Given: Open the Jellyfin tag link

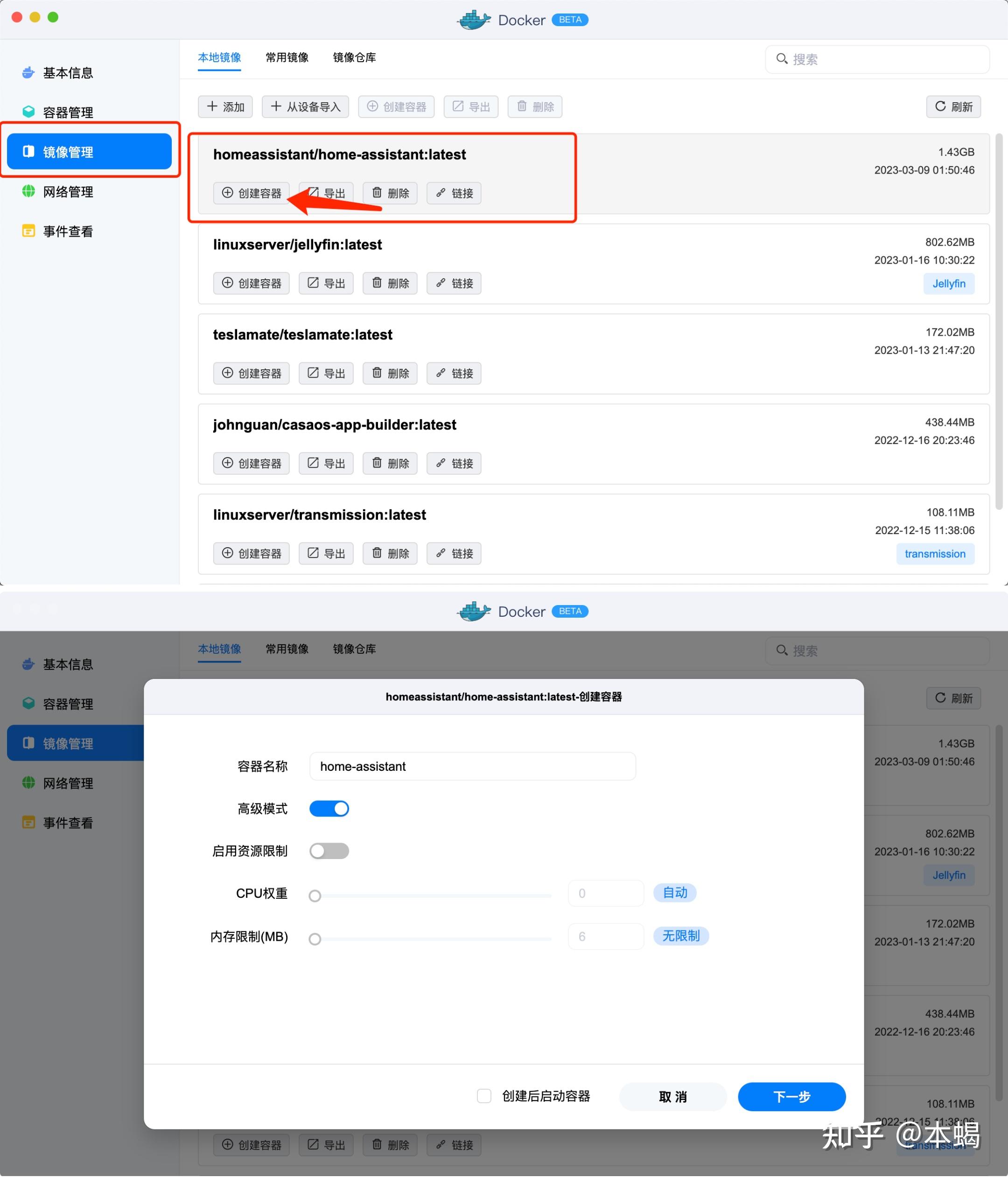Looking at the screenshot, I should click(948, 283).
